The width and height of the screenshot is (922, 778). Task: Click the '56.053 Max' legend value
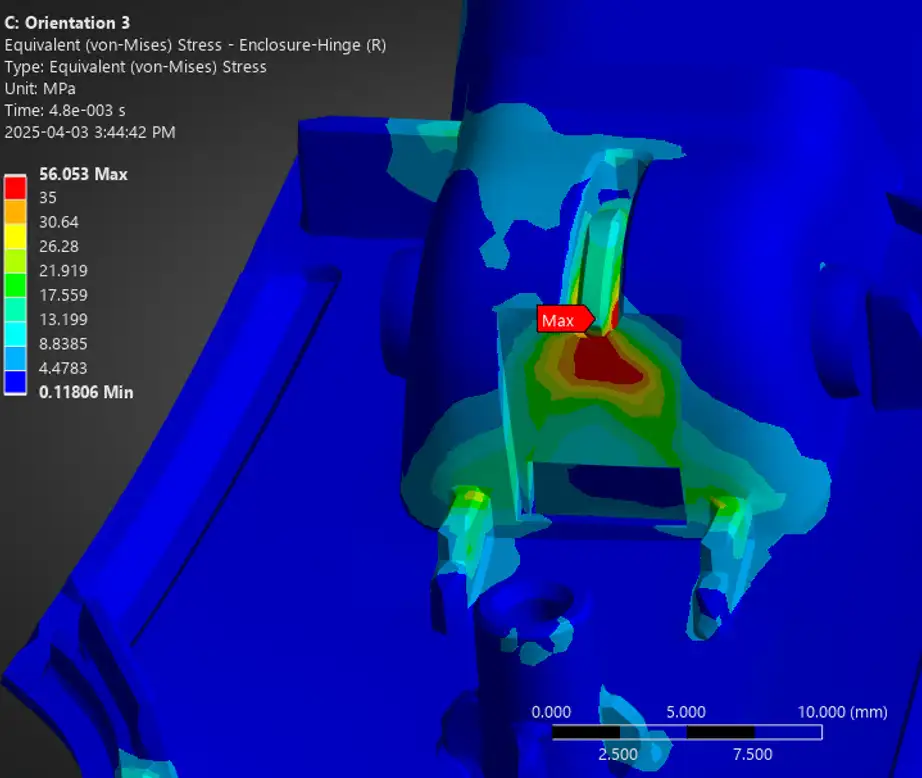tap(83, 174)
